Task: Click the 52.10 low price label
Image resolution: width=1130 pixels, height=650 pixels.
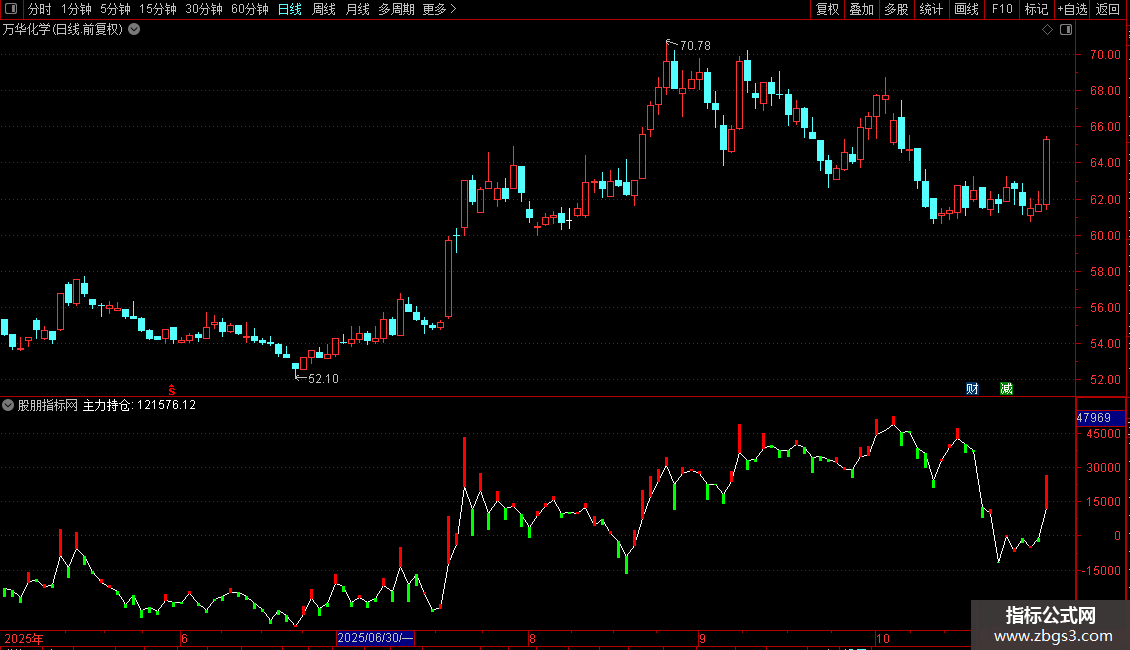Action: pyautogui.click(x=323, y=378)
